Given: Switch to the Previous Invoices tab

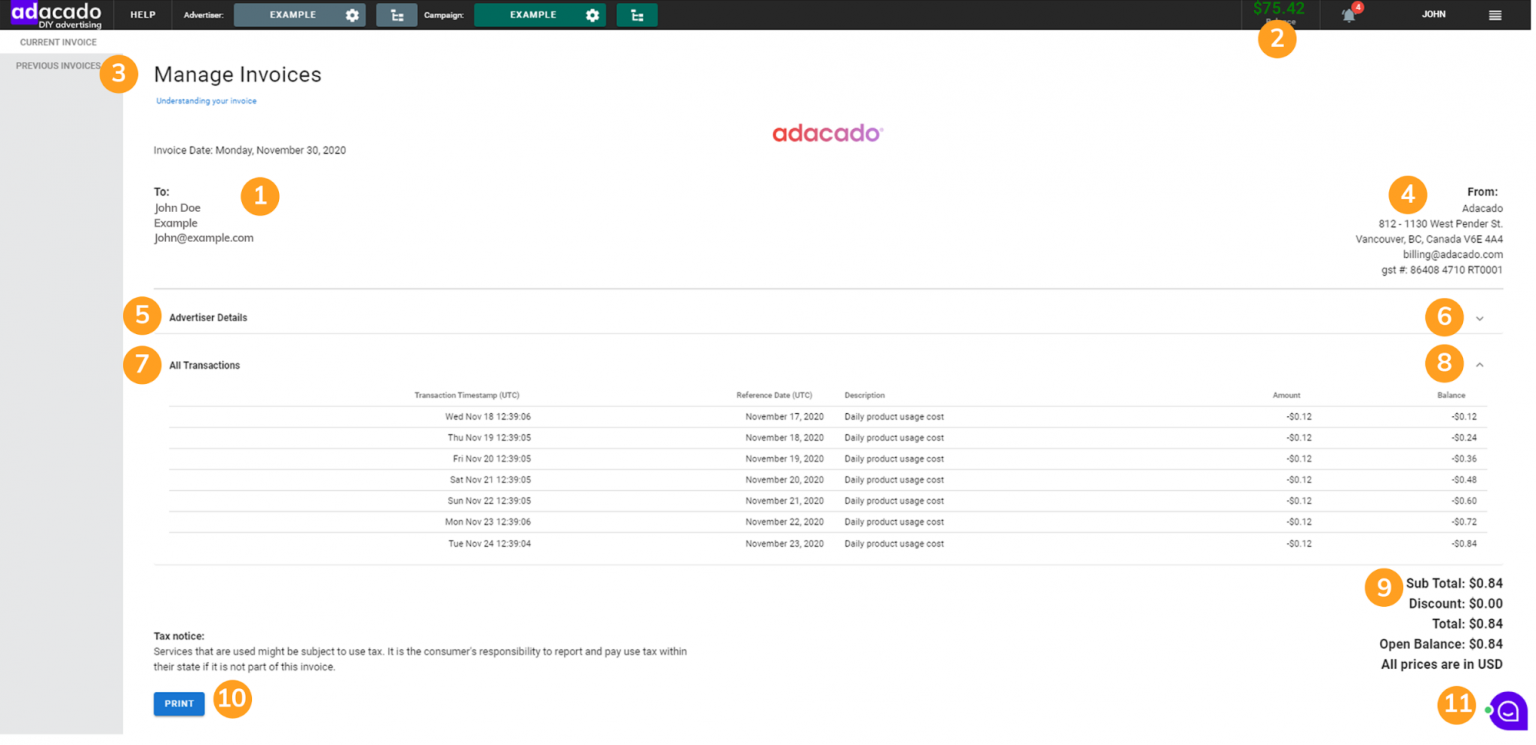Looking at the screenshot, I should (55, 65).
